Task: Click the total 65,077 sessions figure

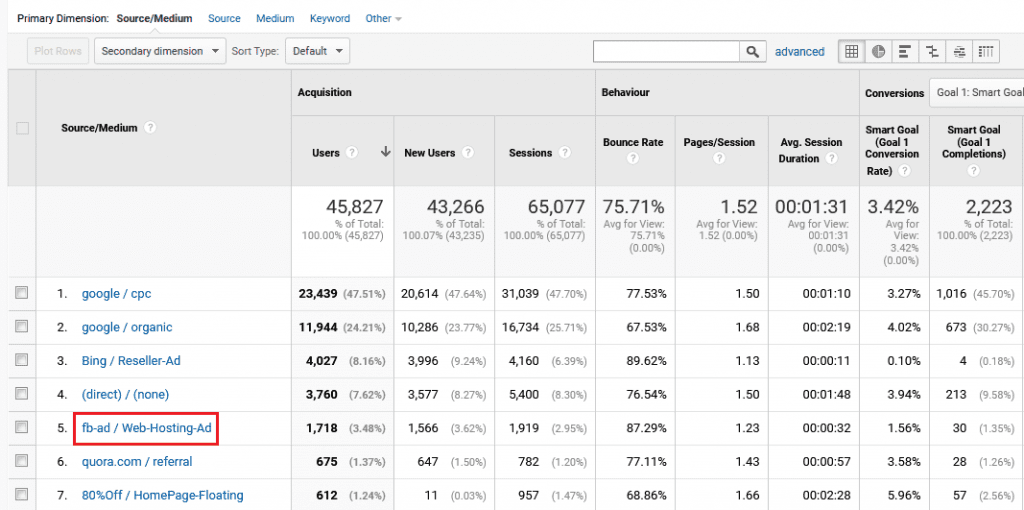Action: [556, 208]
